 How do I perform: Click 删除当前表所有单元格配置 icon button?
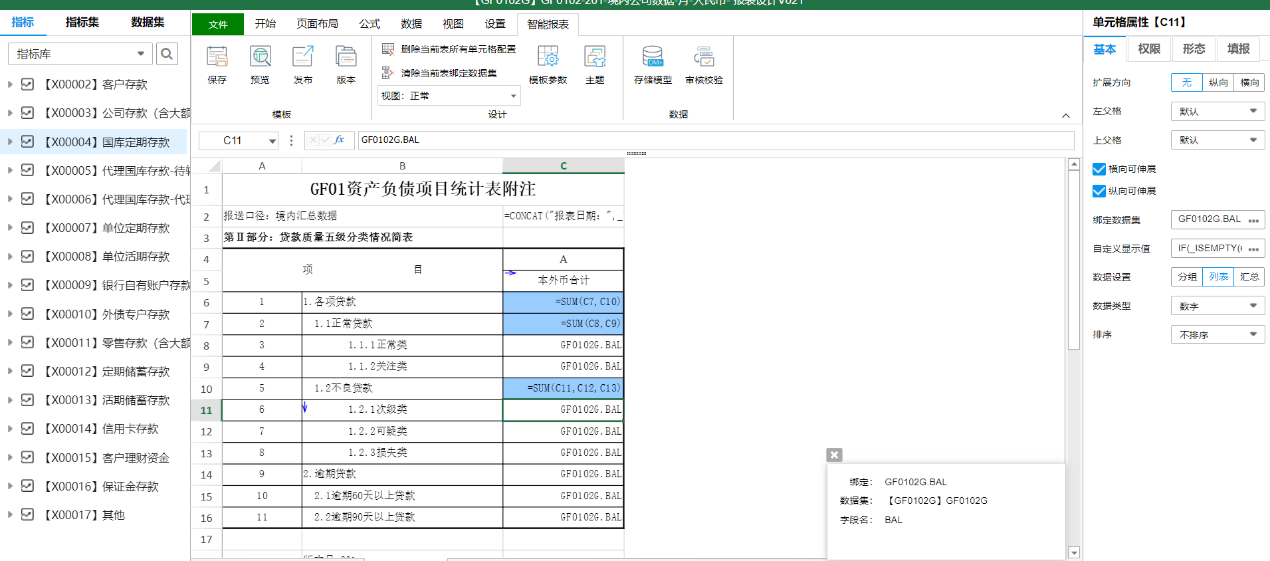(x=389, y=48)
